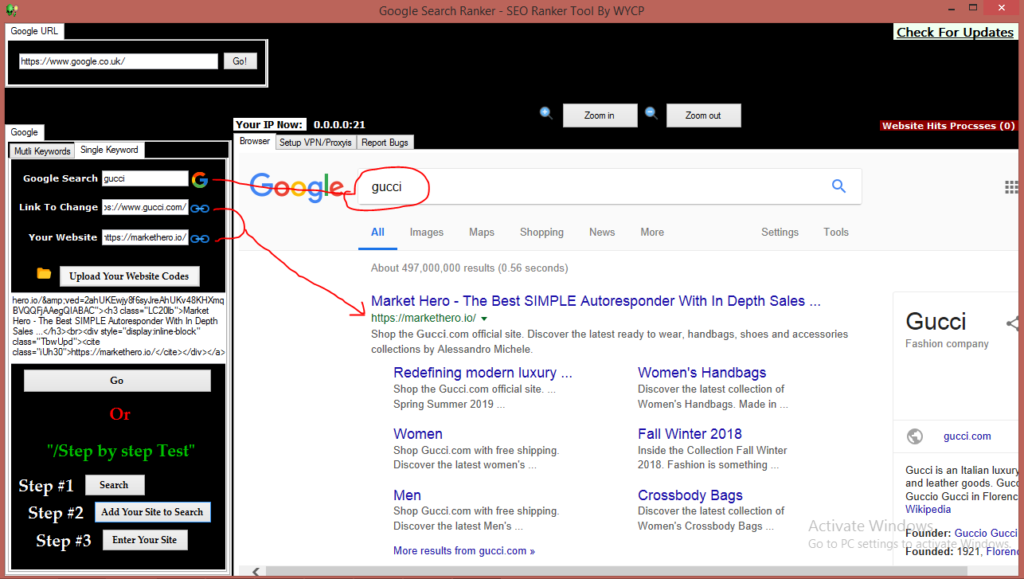Click the Zoom out button

703,116
